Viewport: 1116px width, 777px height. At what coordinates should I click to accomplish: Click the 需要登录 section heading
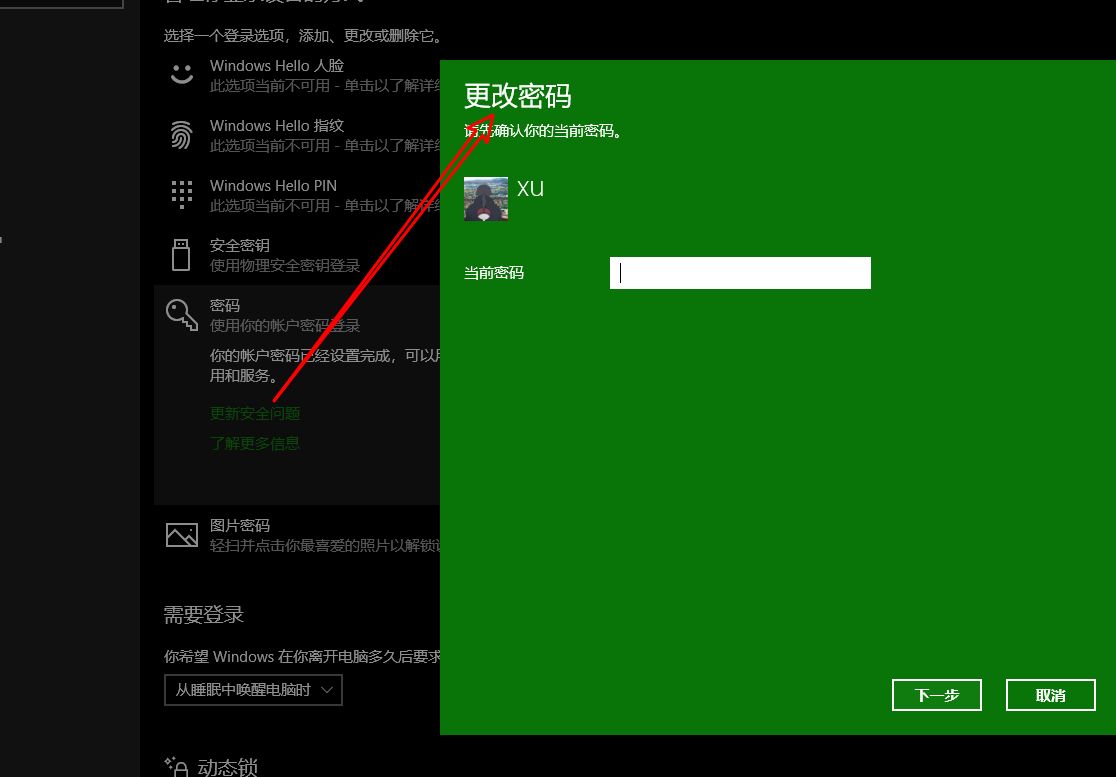[204, 614]
